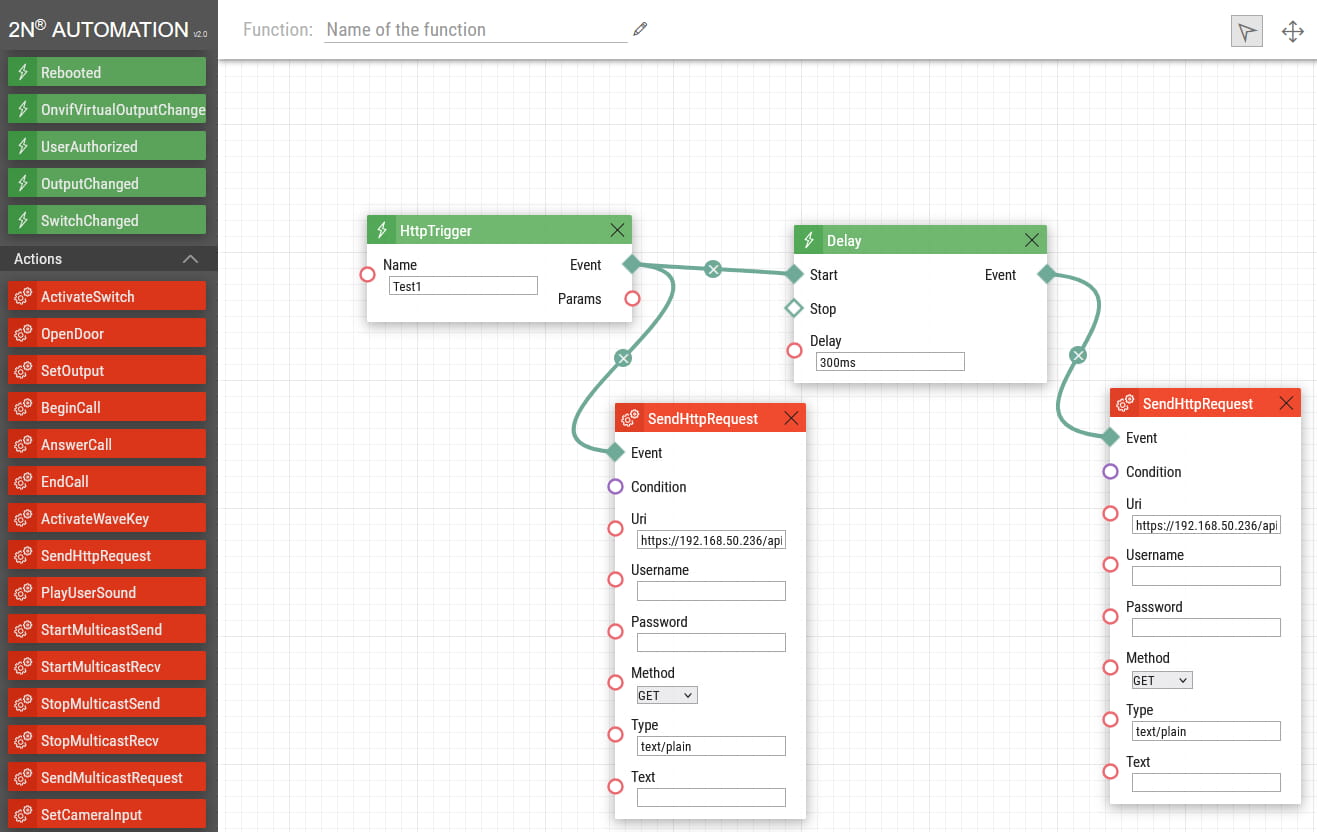
Task: Click the StartMulticastSend gear icon
Action: click(x=23, y=629)
